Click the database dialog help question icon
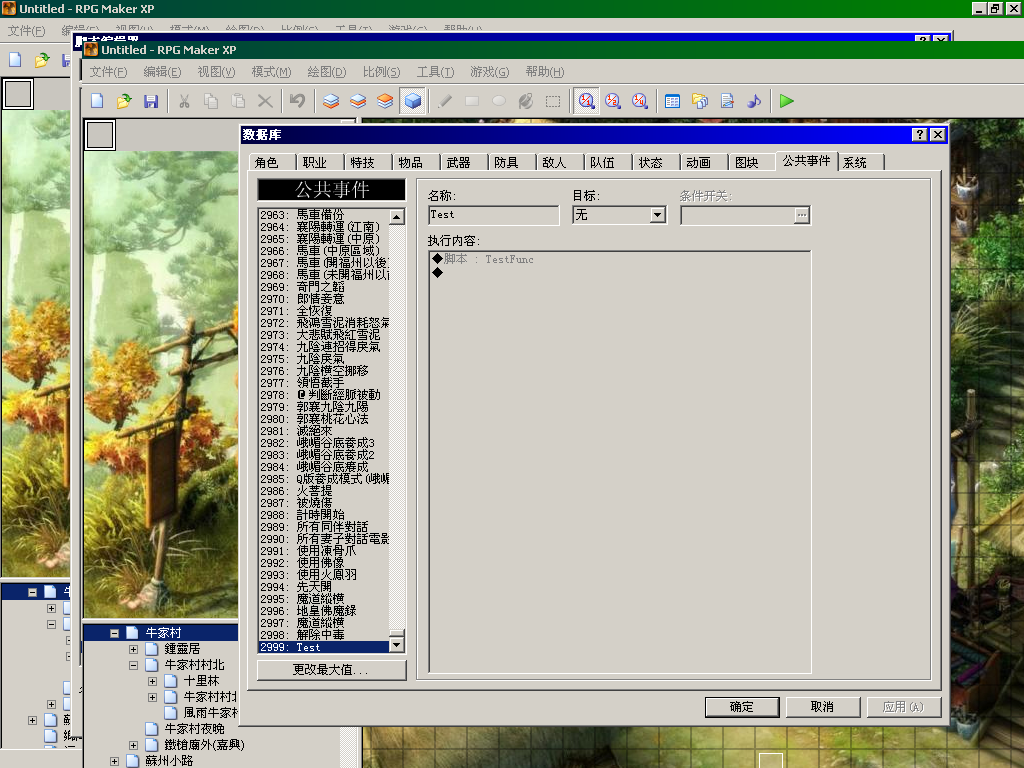This screenshot has height=768, width=1024. click(920, 135)
